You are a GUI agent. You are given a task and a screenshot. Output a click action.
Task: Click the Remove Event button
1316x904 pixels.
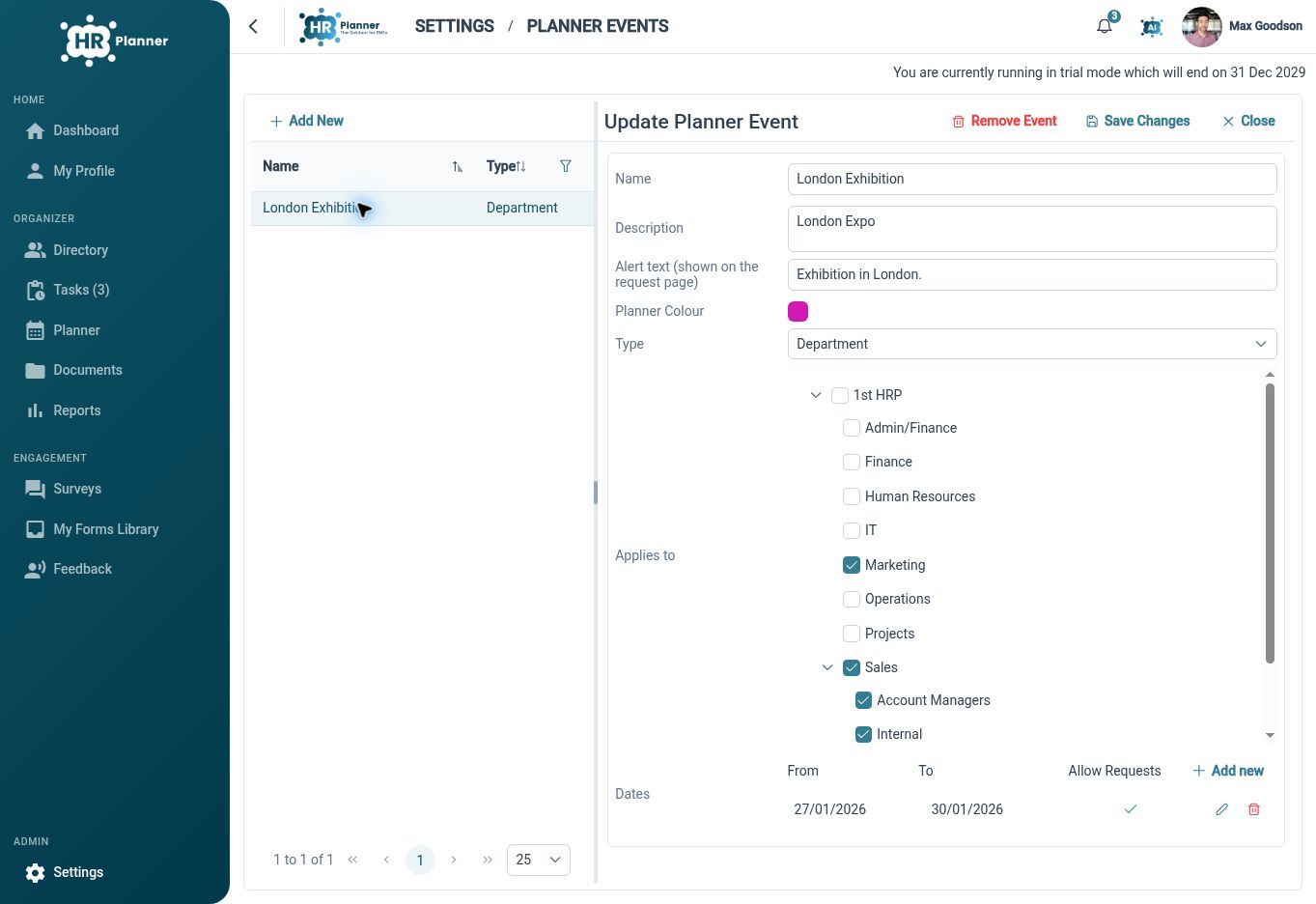pyautogui.click(x=1004, y=121)
